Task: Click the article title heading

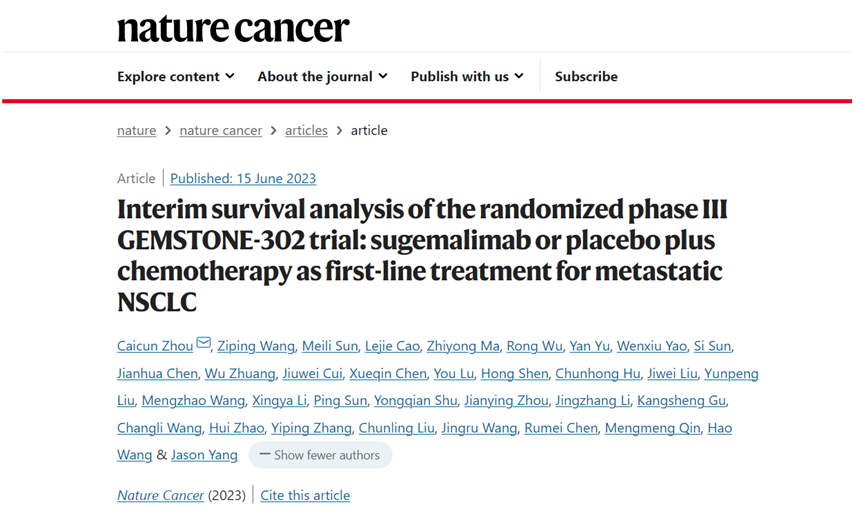Action: [423, 255]
